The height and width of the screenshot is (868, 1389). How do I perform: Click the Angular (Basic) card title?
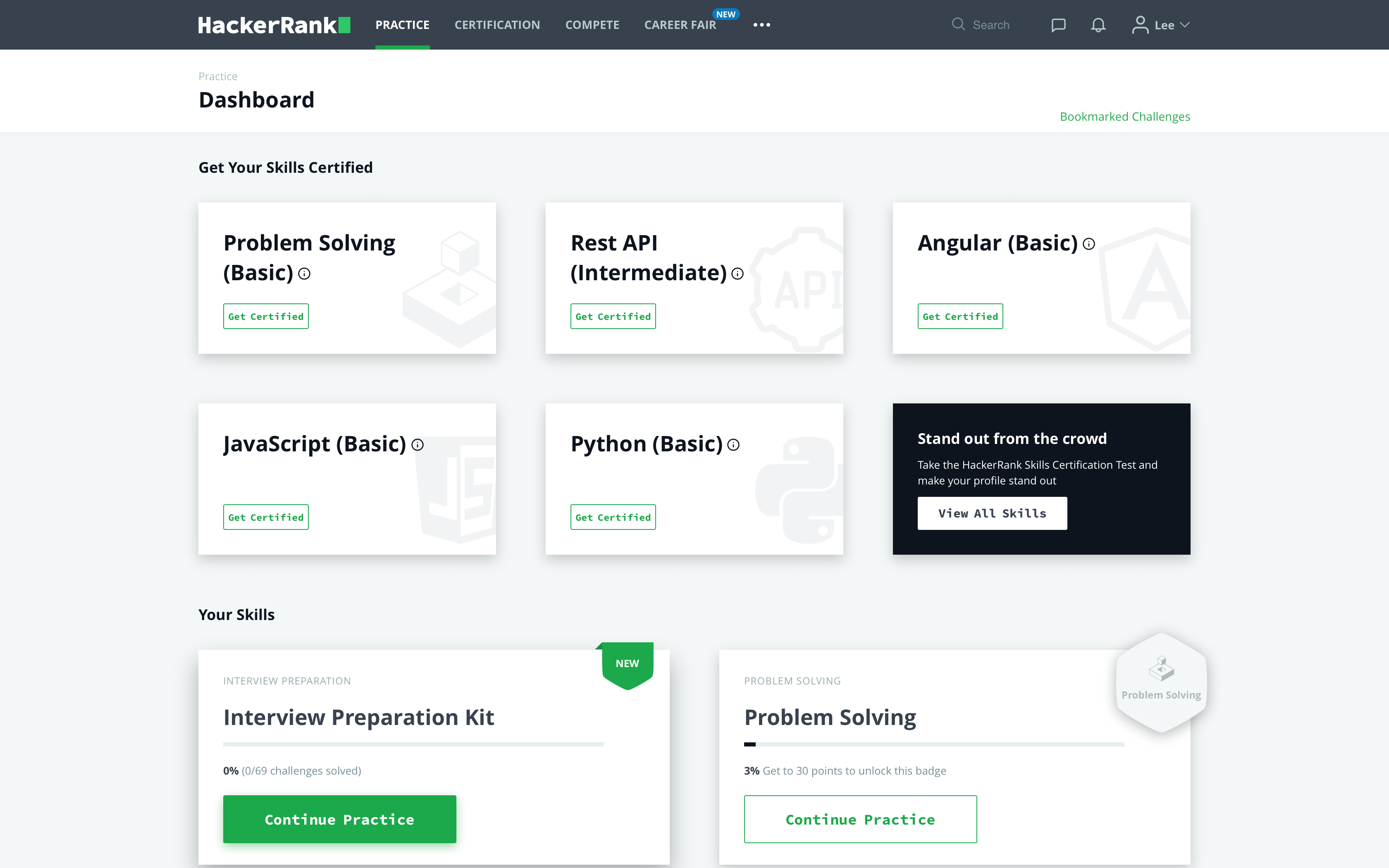pos(998,243)
